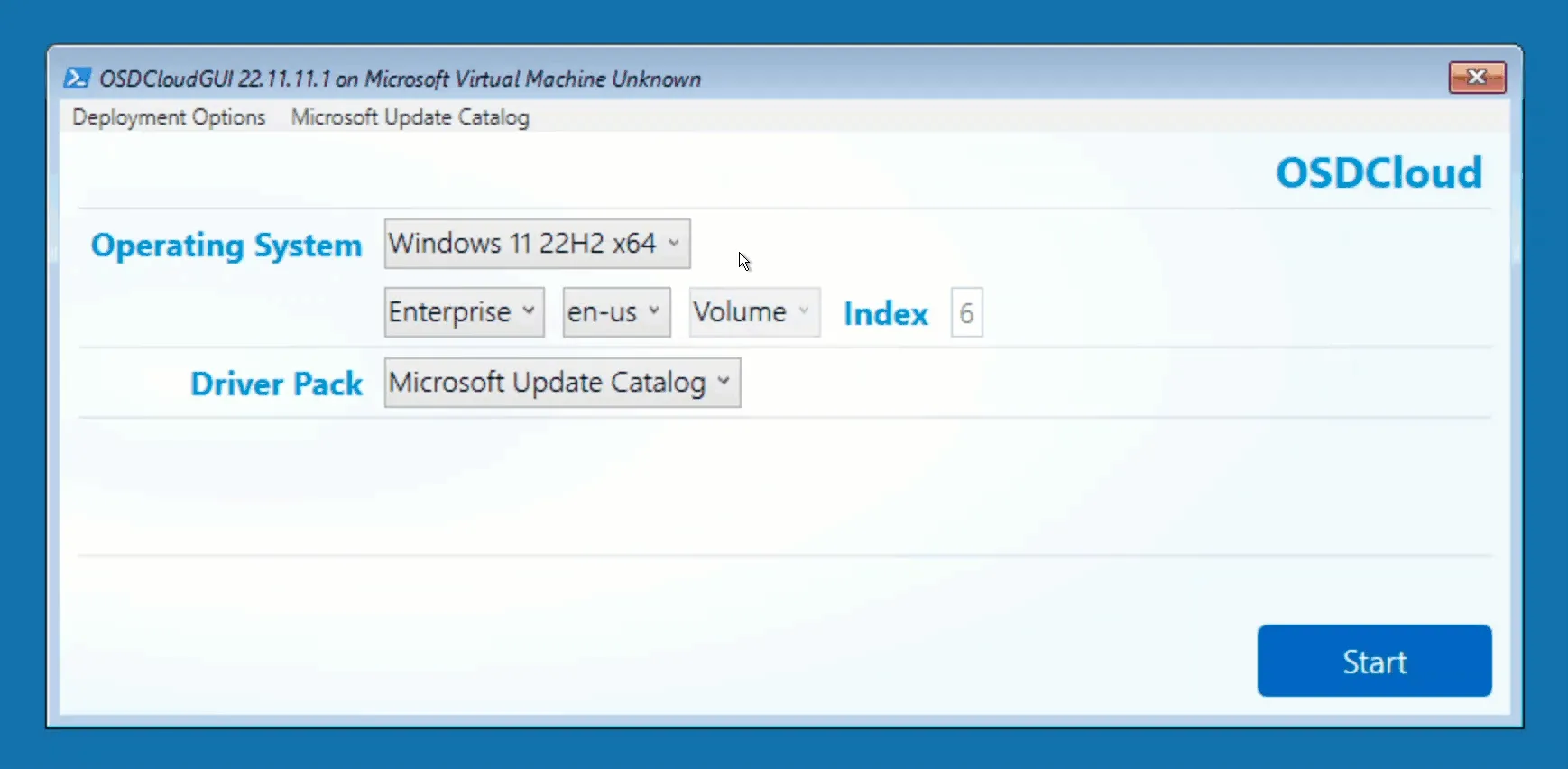Click the PowerShell icon in the title bar
Viewport: 1568px width, 769px height.
77,78
